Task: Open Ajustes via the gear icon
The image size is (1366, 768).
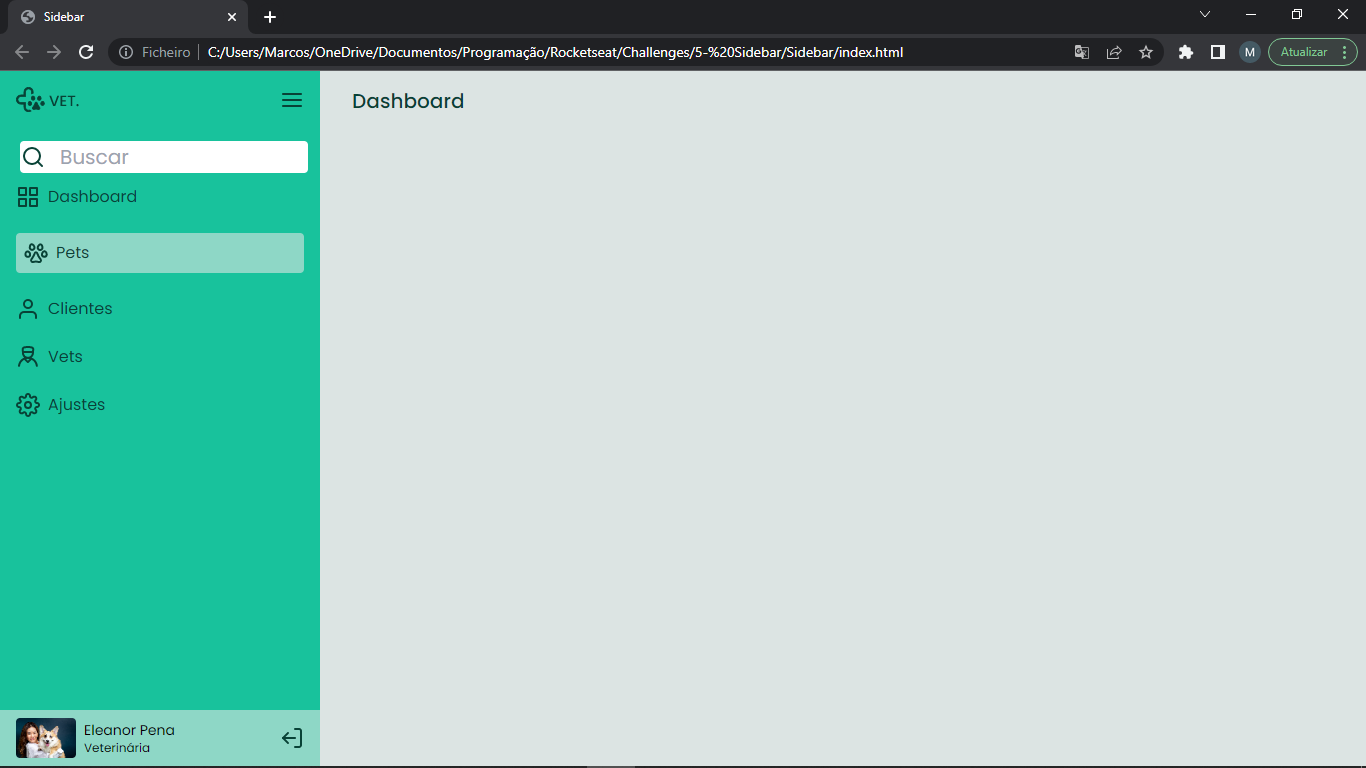Action: tap(27, 404)
